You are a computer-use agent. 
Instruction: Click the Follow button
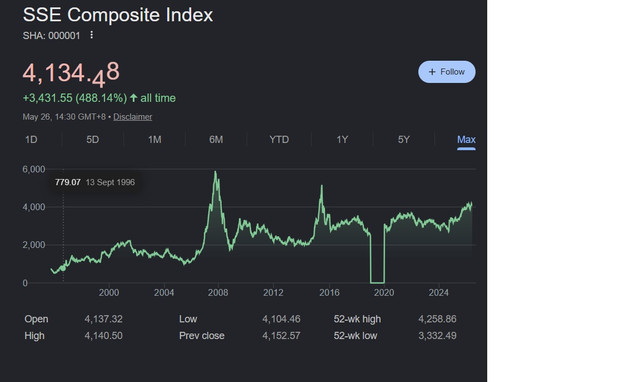[447, 72]
